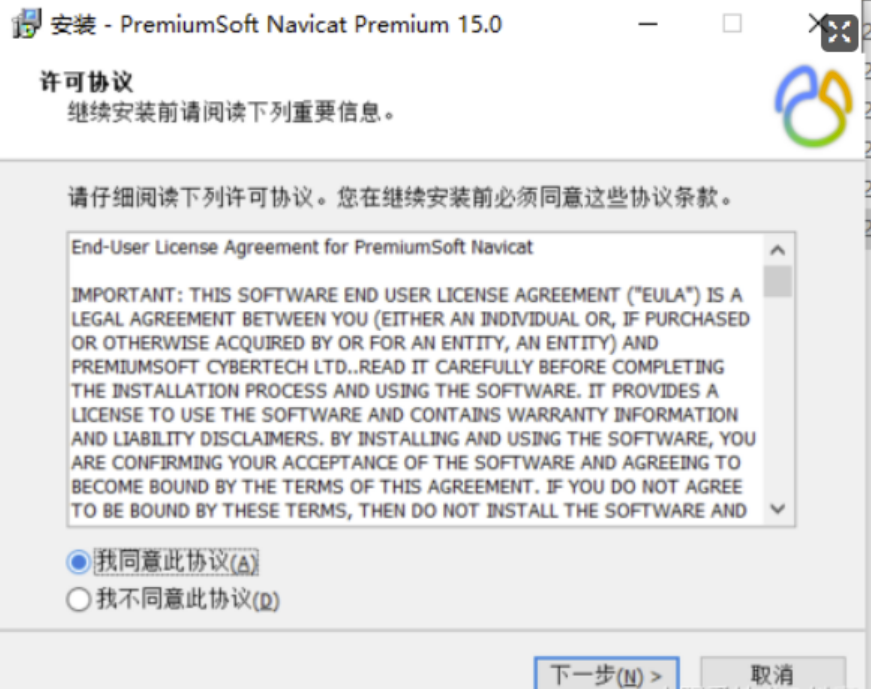Screen dimensions: 871x689
Task: Select 我同意此协议 radio button
Action: 78,562
